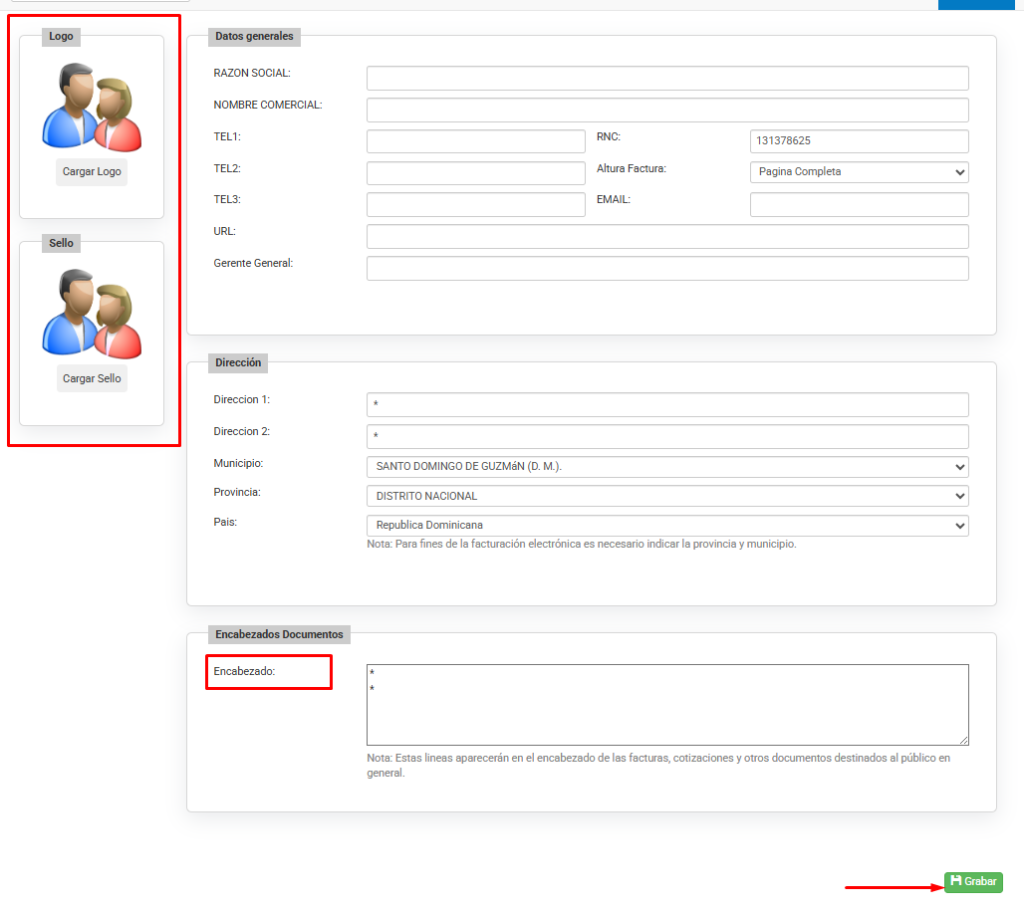Open the Altura Factura dropdown
The image size is (1024, 913).
[858, 172]
